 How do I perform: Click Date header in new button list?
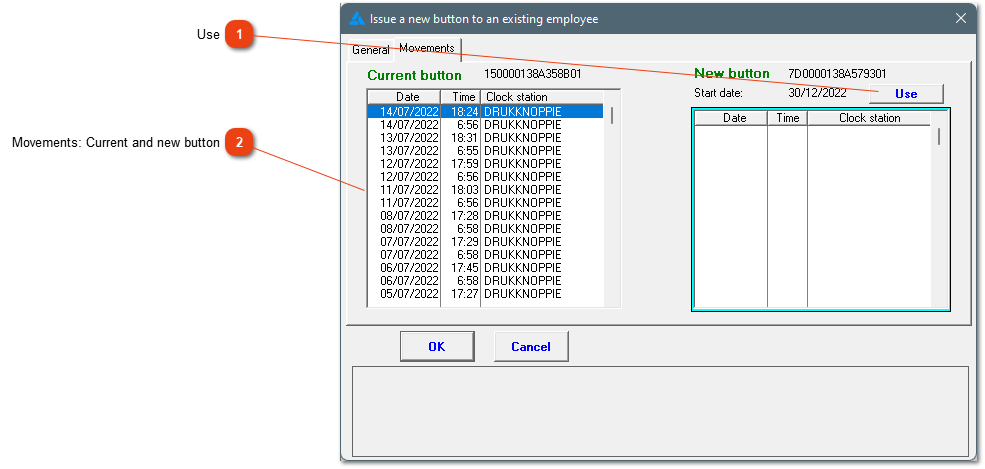point(731,118)
